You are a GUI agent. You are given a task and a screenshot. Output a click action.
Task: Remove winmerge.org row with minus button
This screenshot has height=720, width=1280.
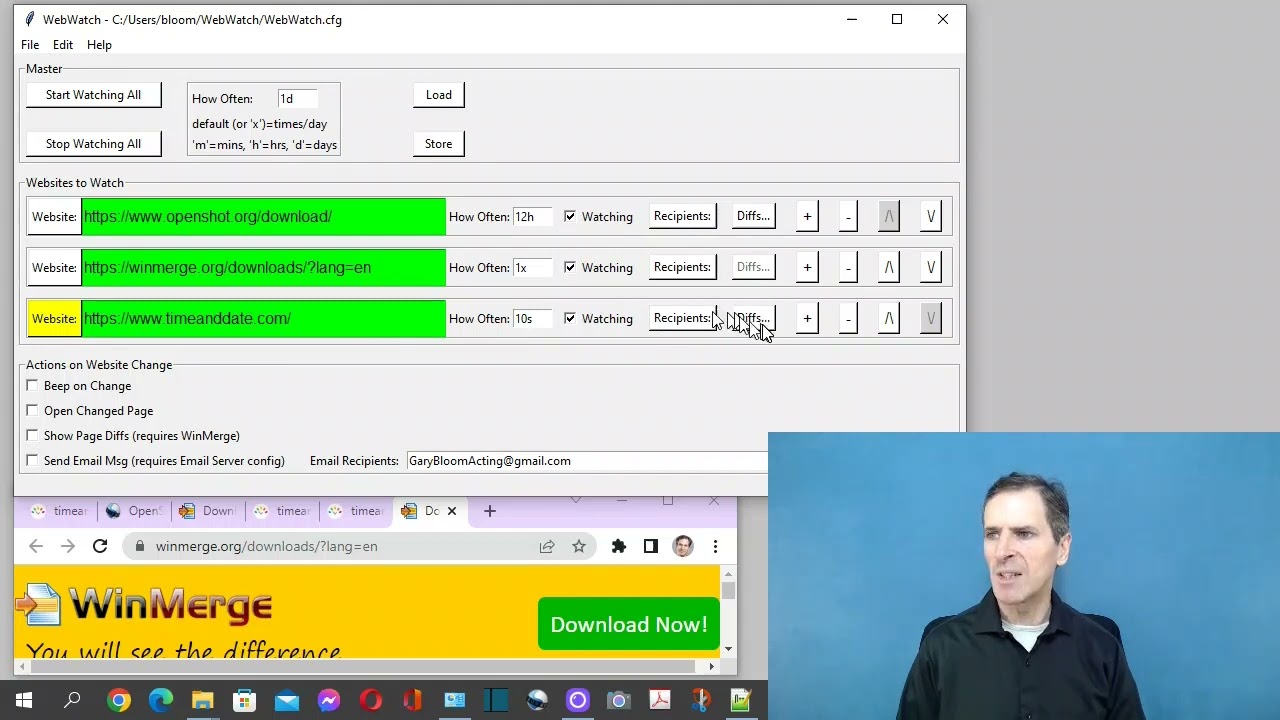[848, 267]
